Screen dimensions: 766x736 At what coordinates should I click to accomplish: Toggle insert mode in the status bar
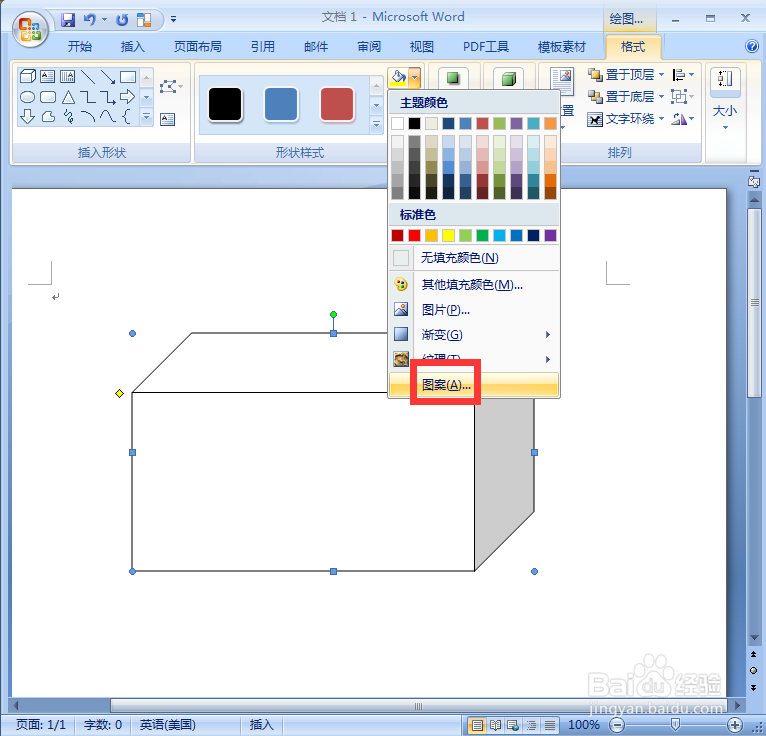pos(261,724)
